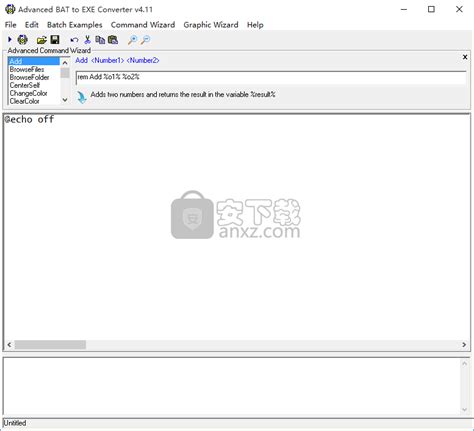Select ChangeColor in the command list
The height and width of the screenshot is (431, 474).
(34, 93)
